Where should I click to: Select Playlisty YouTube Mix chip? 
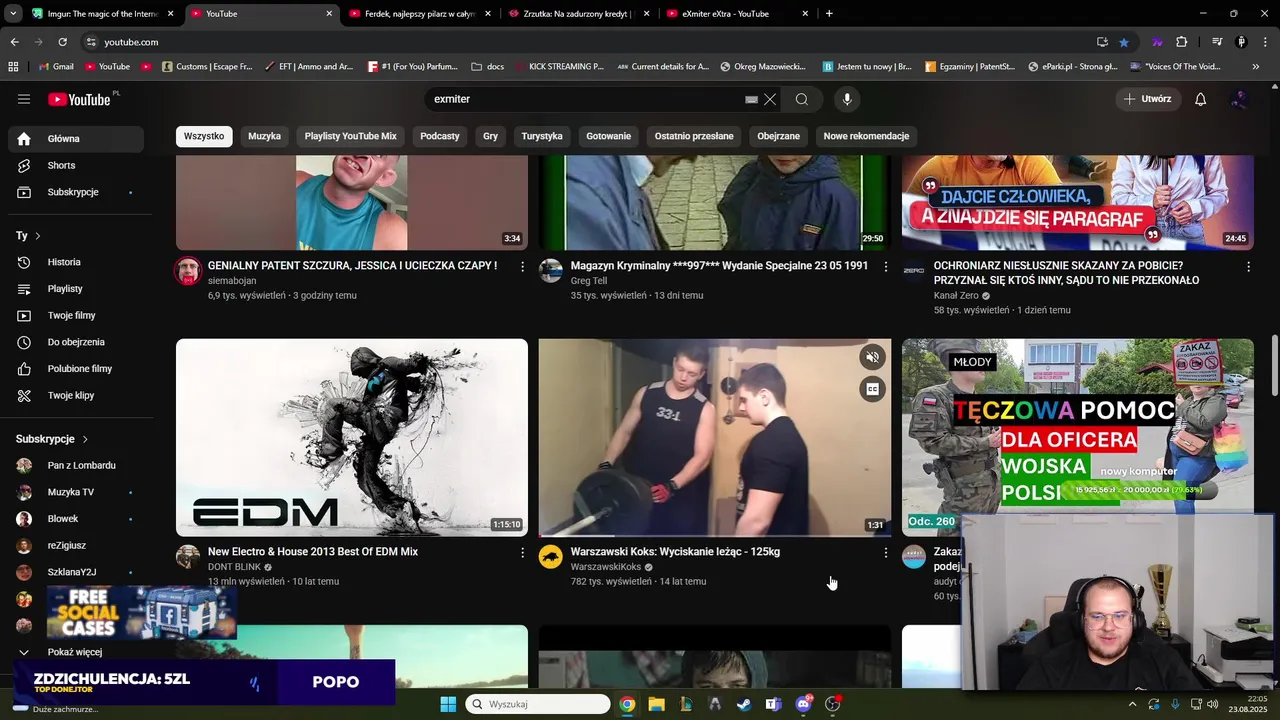tap(351, 136)
